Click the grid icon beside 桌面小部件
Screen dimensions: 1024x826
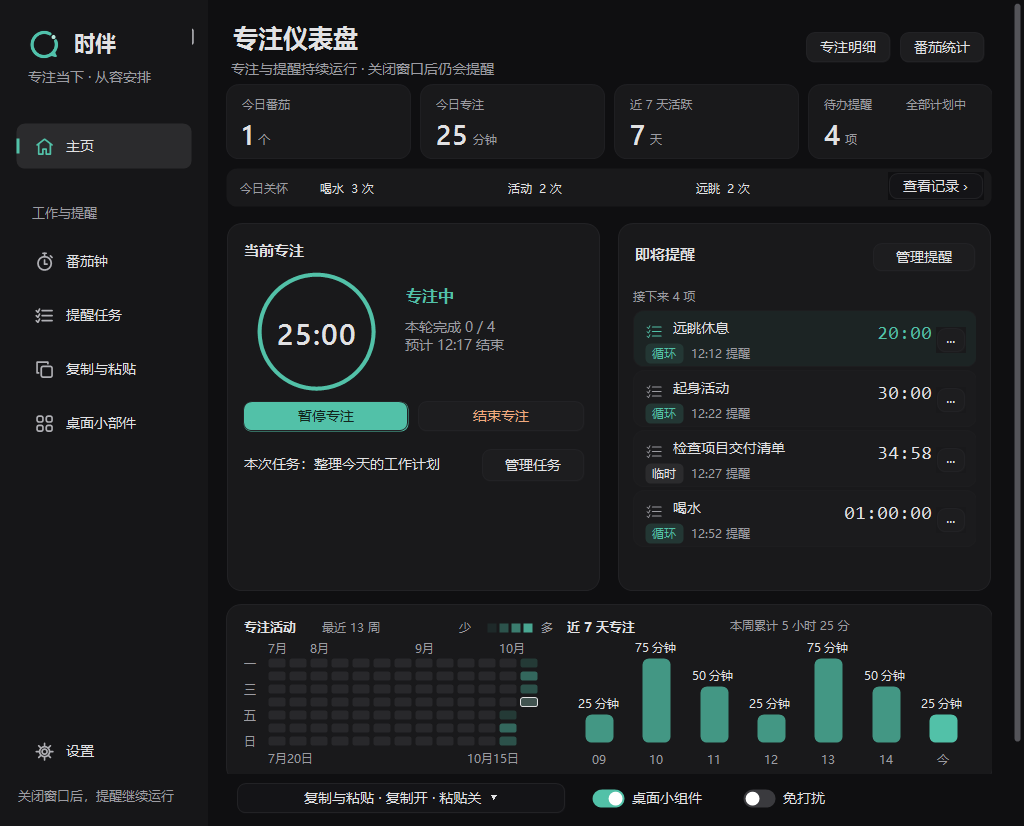coord(44,424)
